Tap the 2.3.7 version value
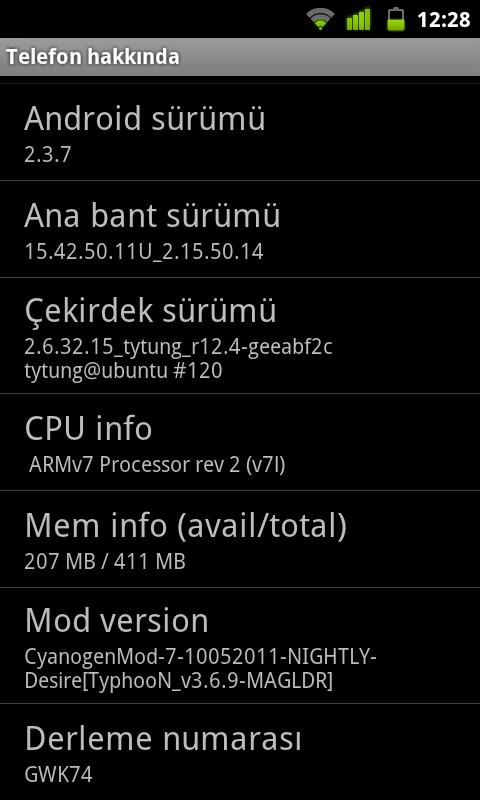The width and height of the screenshot is (480, 800). tap(47, 155)
